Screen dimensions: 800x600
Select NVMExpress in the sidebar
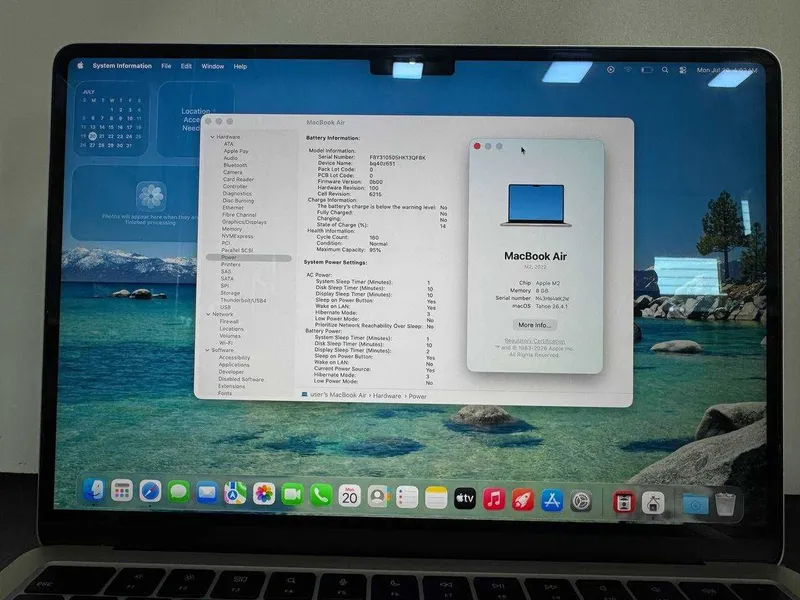click(237, 236)
